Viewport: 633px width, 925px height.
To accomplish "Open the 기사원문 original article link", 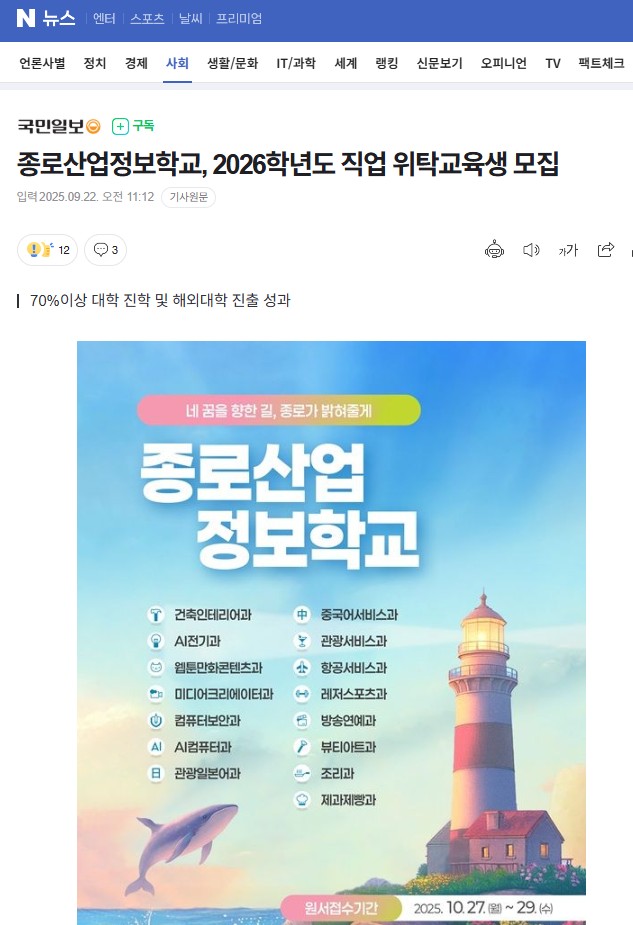I will click(x=188, y=197).
